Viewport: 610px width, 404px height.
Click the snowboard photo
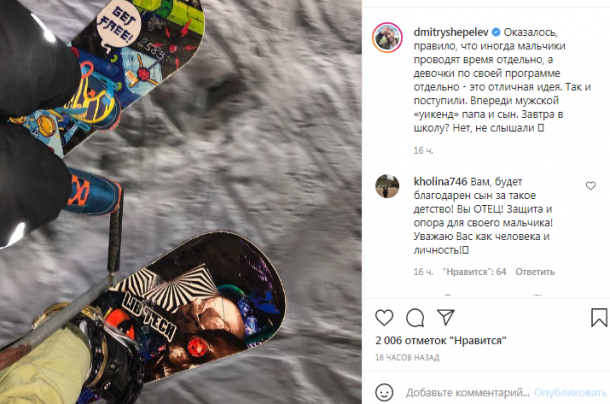181,202
